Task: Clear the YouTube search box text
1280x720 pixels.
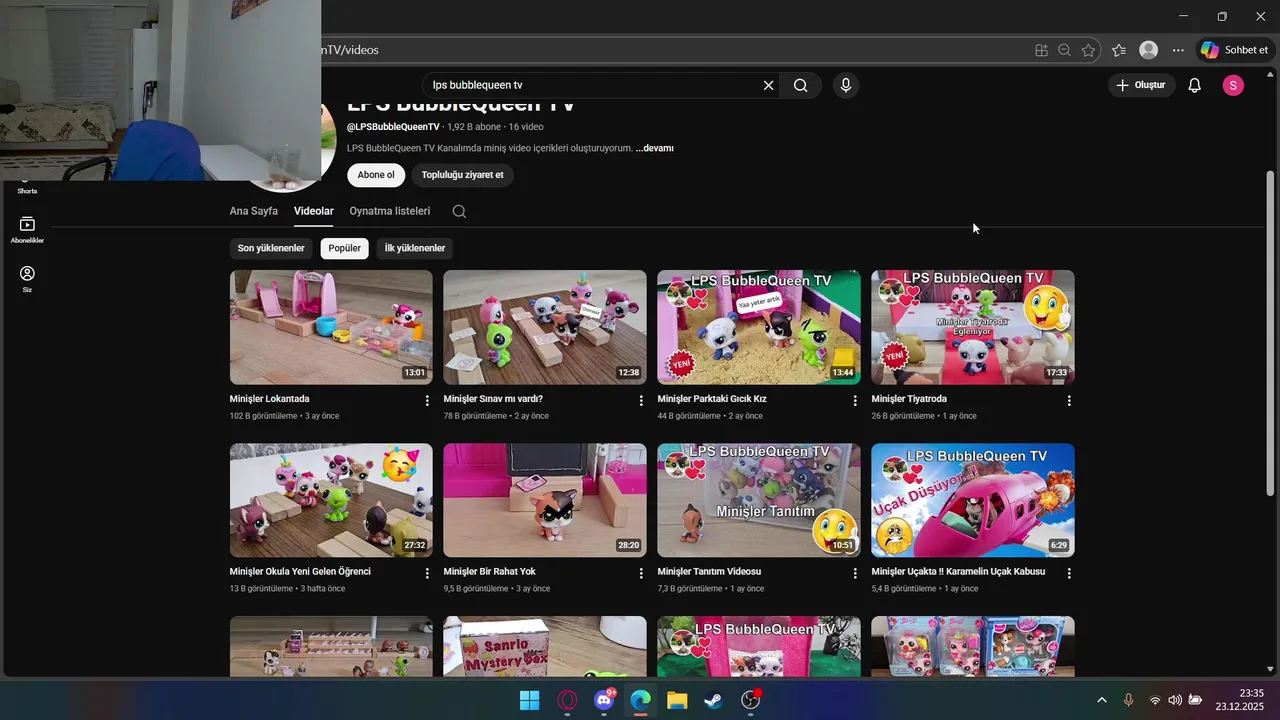Action: [x=768, y=86]
